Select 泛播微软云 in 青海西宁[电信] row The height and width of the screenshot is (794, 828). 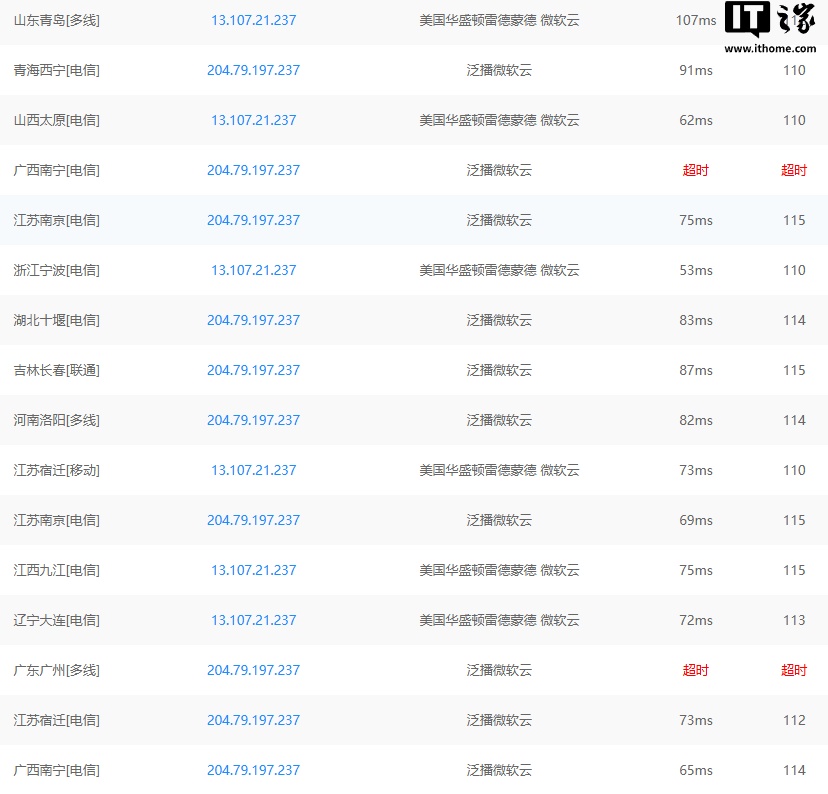coord(499,70)
